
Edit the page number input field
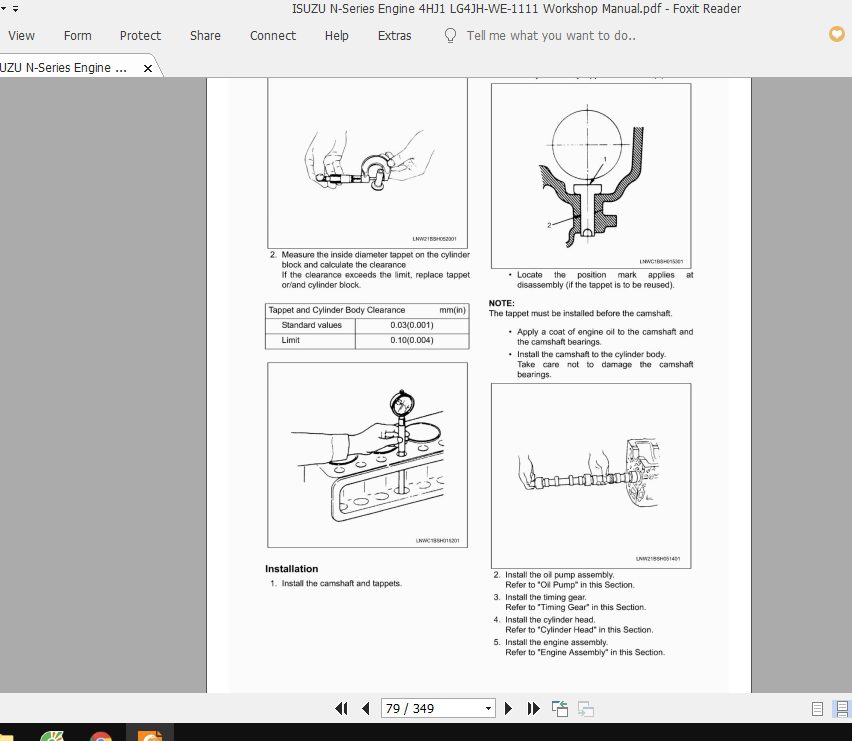point(420,708)
